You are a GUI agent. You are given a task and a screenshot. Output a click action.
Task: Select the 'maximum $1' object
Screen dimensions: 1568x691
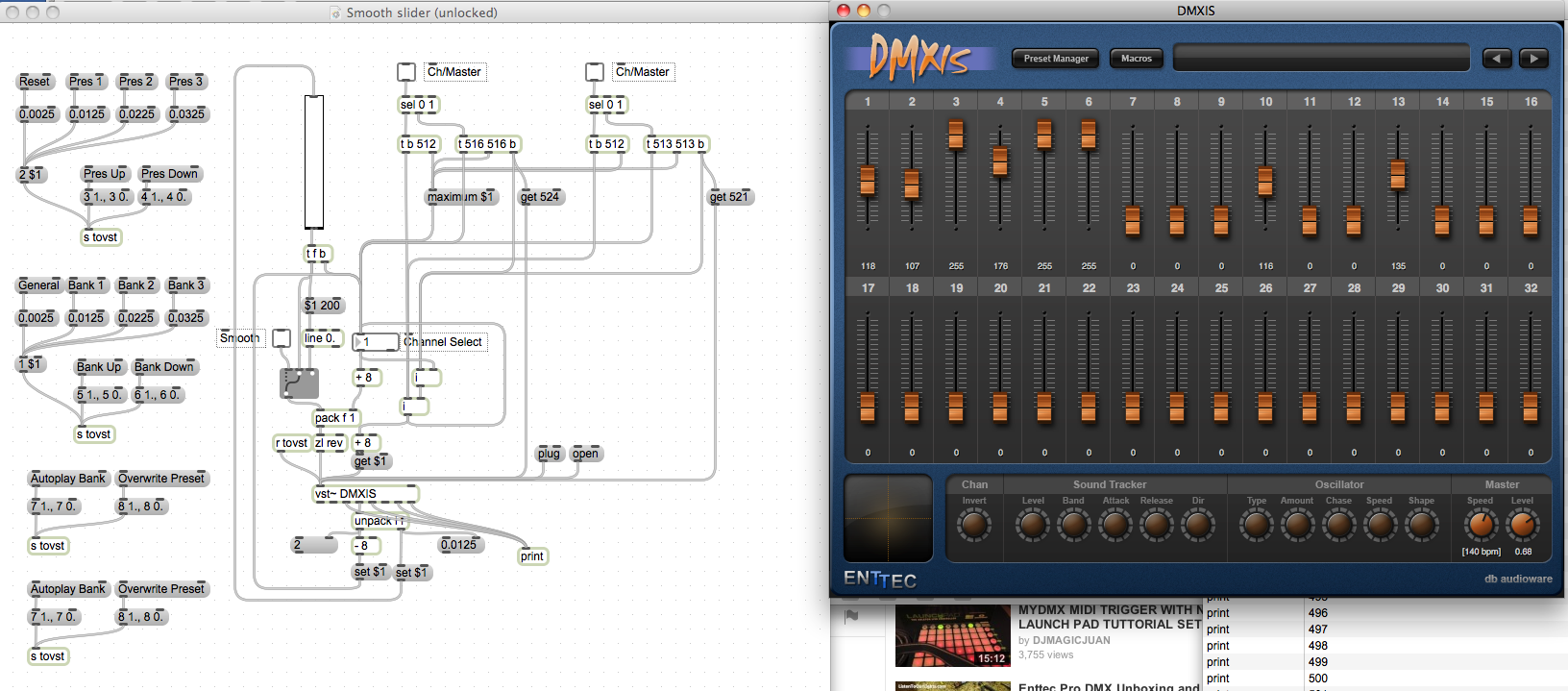[x=461, y=197]
